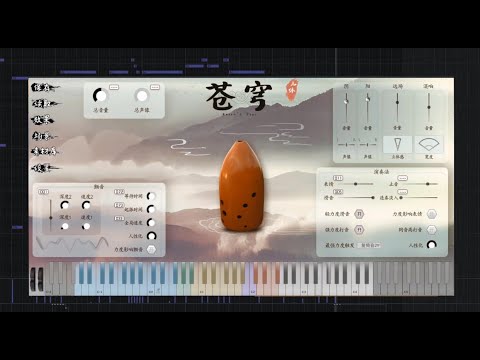Image resolution: width=480 pixels, height=360 pixels.
Task: Click the 速度2 vibrato knob
Action: 86,205
